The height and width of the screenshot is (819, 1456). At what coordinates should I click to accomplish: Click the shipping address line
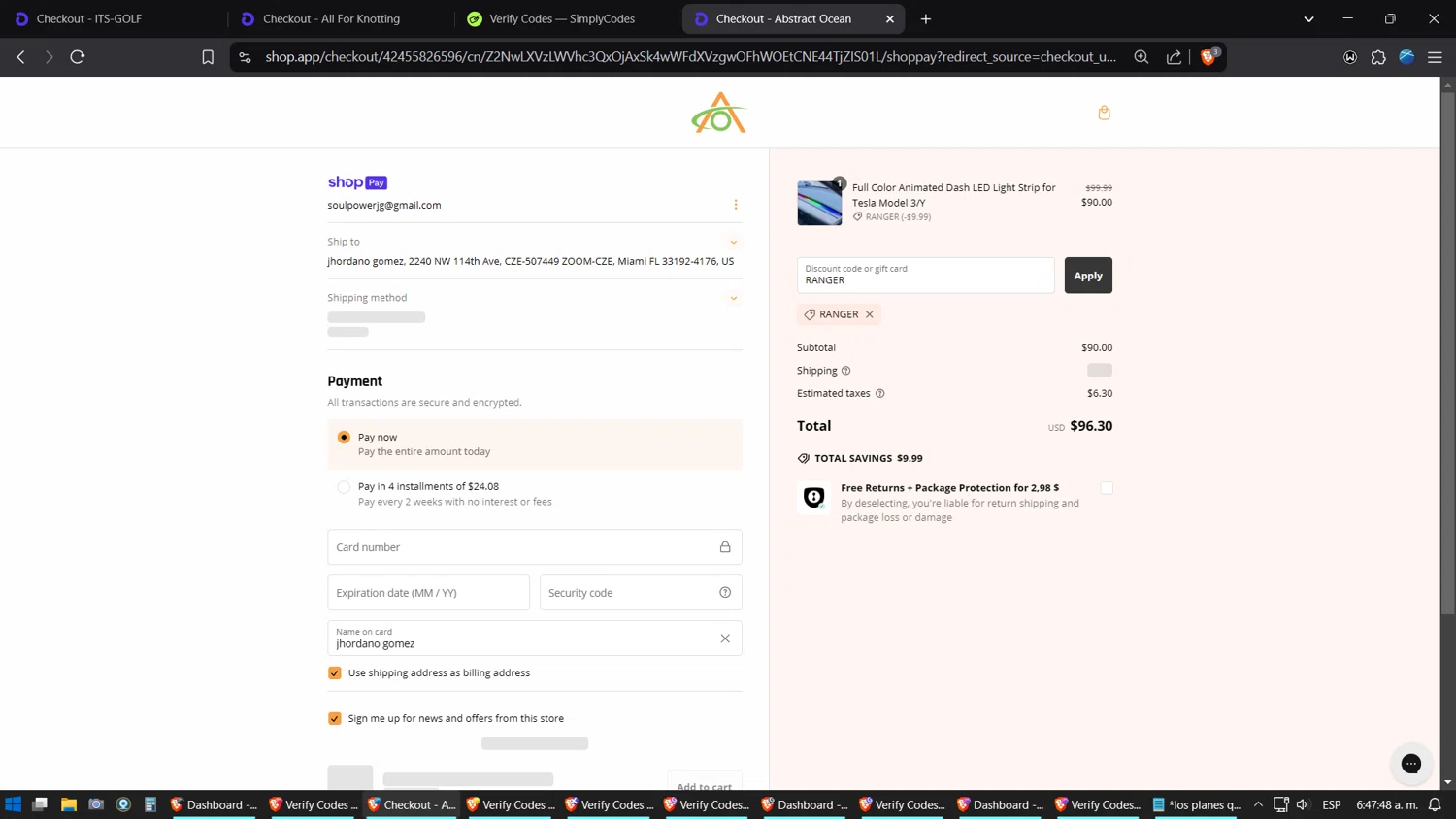pyautogui.click(x=531, y=261)
